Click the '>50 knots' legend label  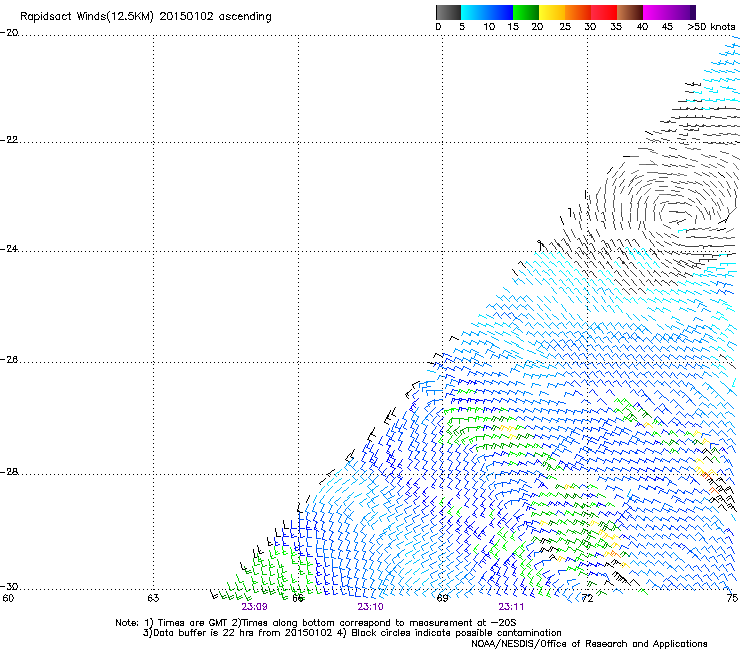click(711, 27)
